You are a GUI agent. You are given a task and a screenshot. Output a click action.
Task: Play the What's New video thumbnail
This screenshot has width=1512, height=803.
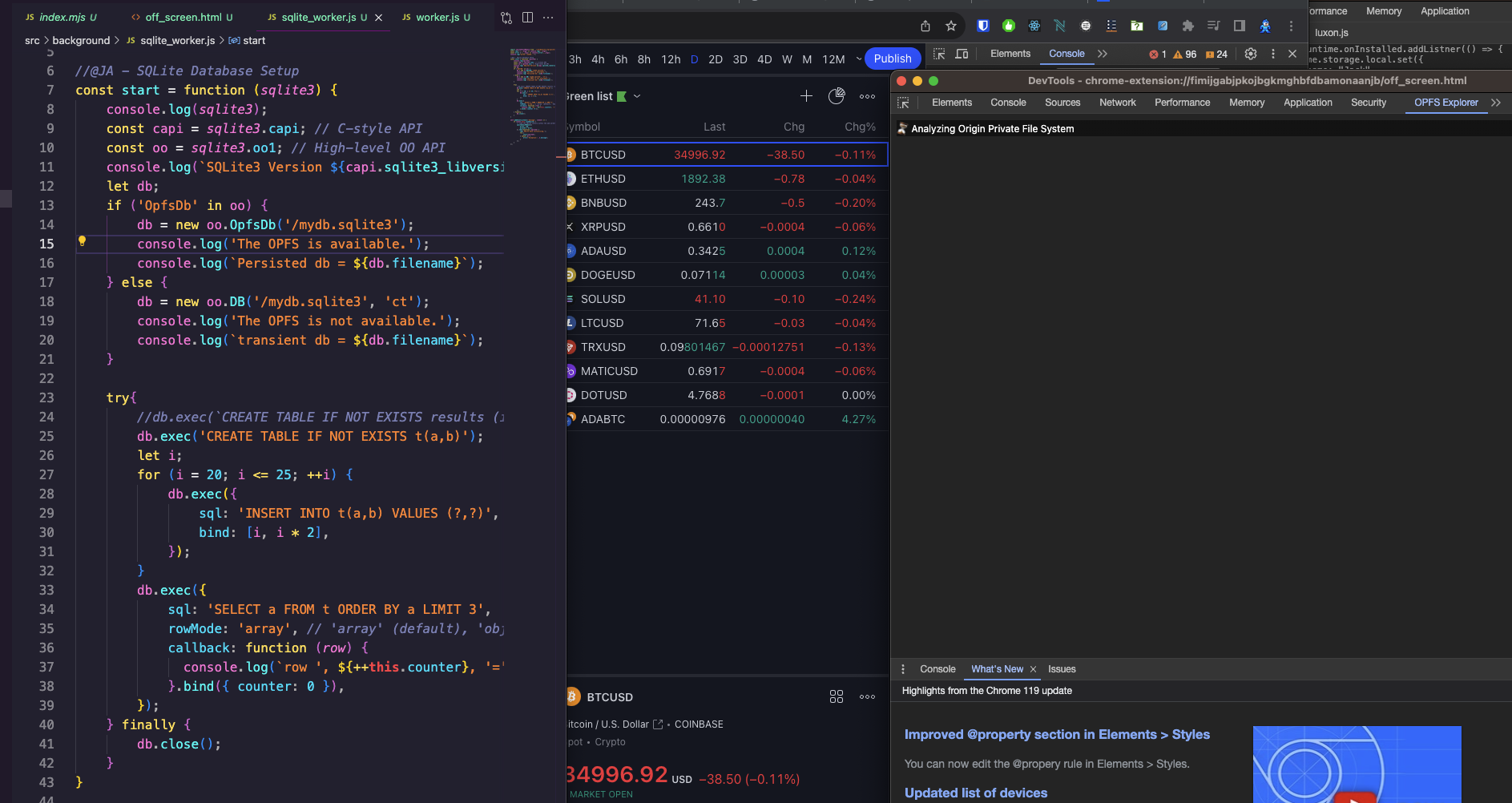[1354, 797]
